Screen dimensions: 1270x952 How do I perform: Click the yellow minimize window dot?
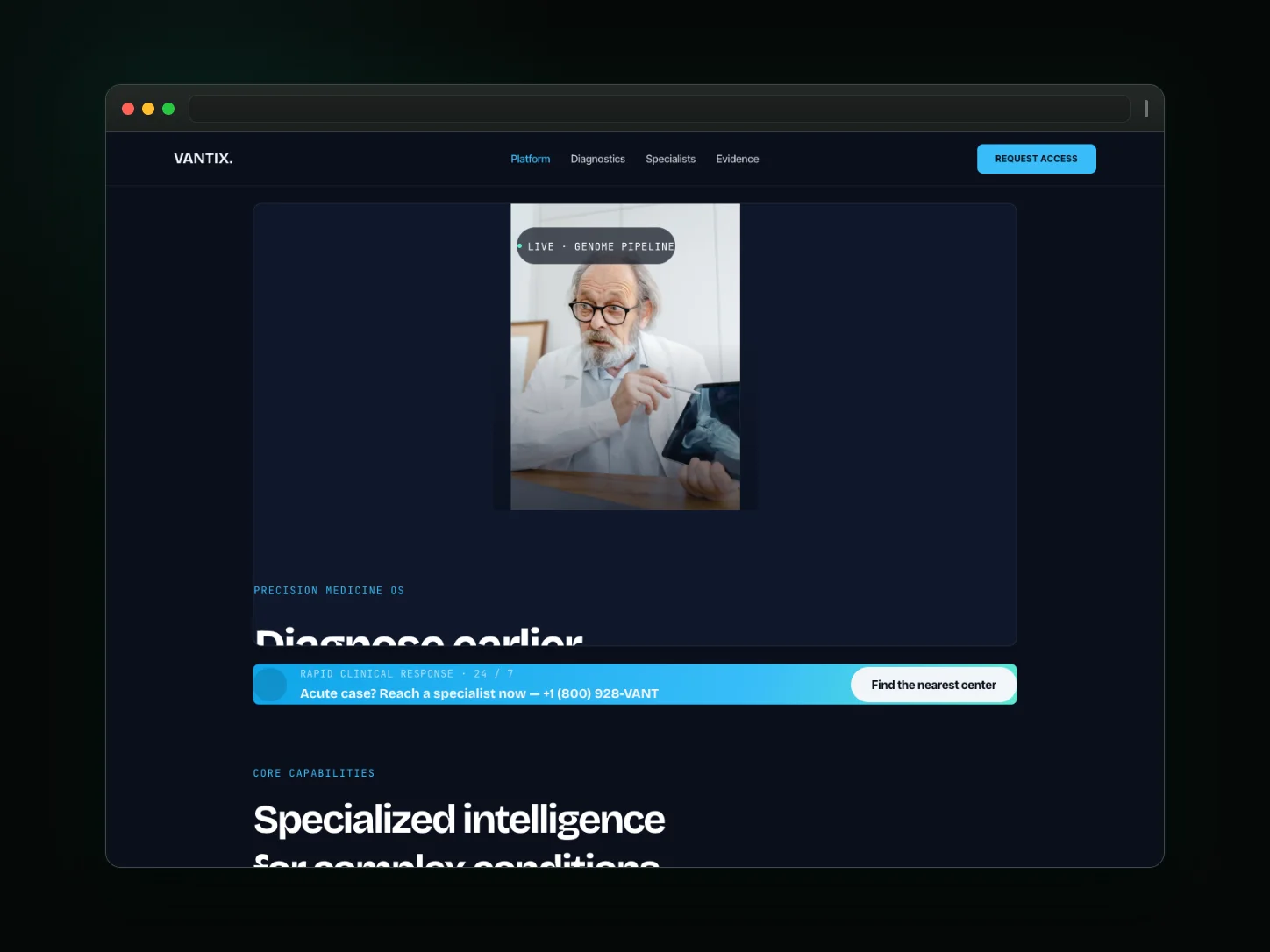click(x=148, y=109)
